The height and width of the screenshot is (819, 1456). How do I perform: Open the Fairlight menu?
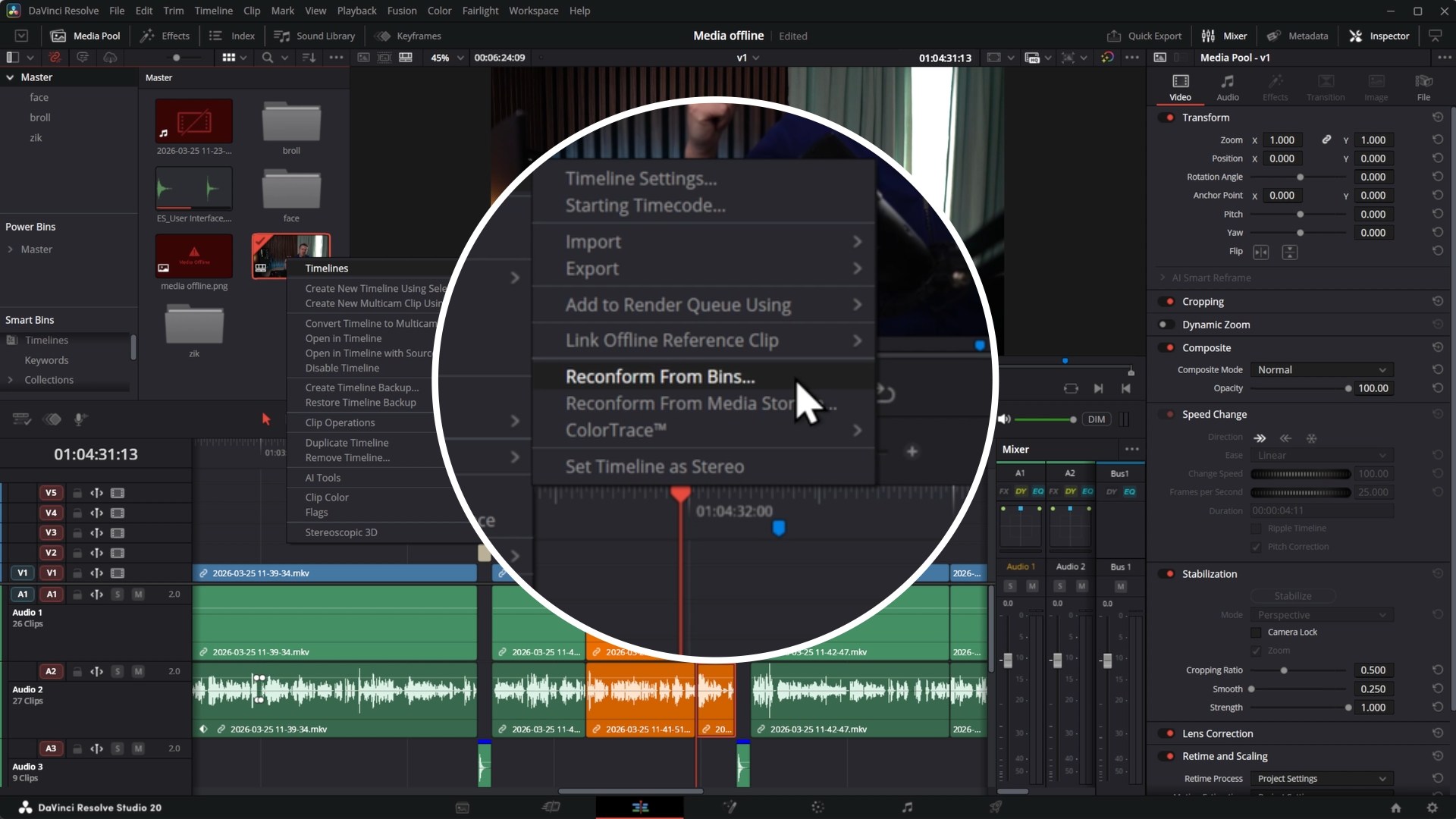coord(480,11)
